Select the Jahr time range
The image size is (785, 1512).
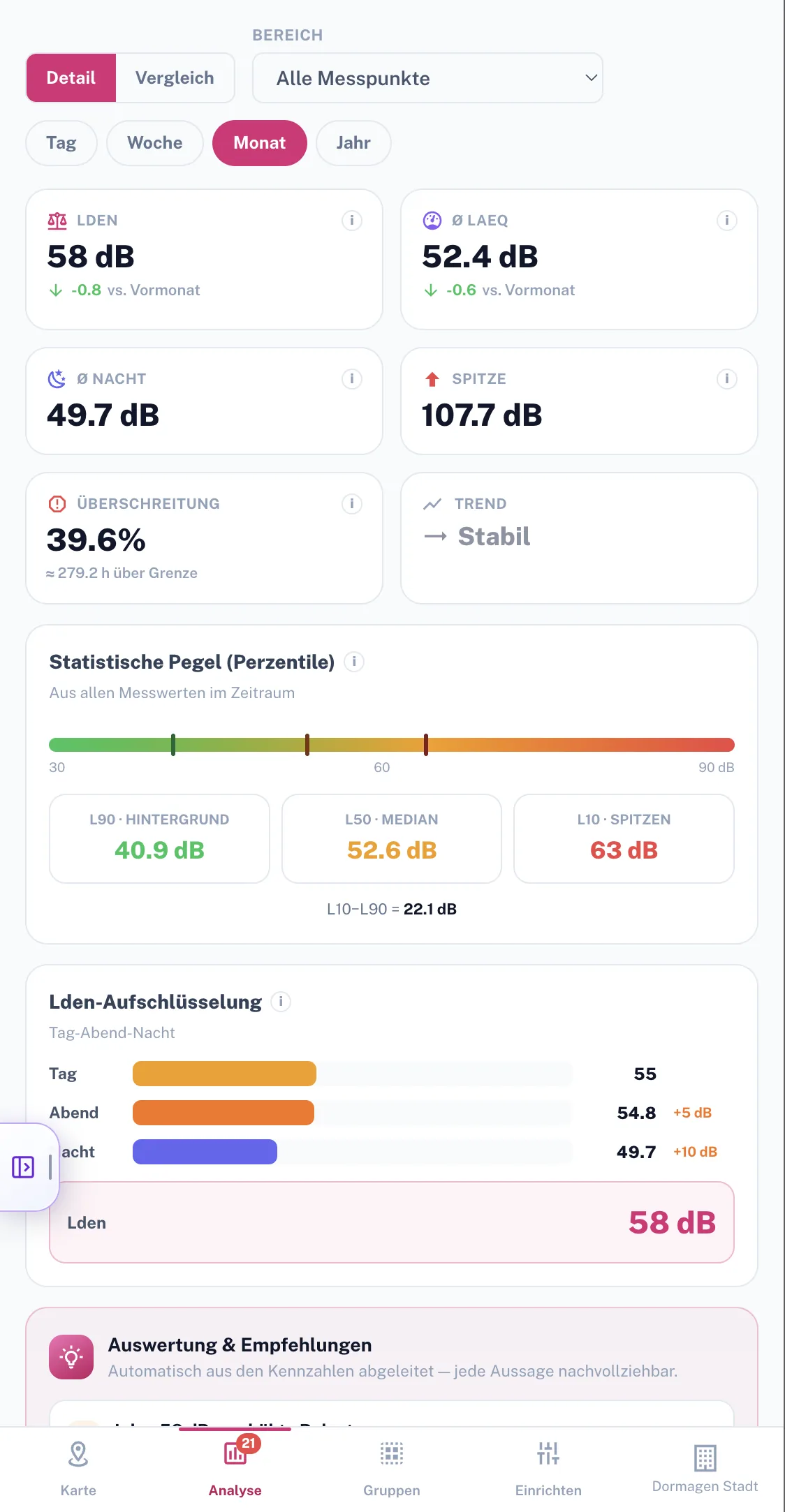click(x=353, y=143)
